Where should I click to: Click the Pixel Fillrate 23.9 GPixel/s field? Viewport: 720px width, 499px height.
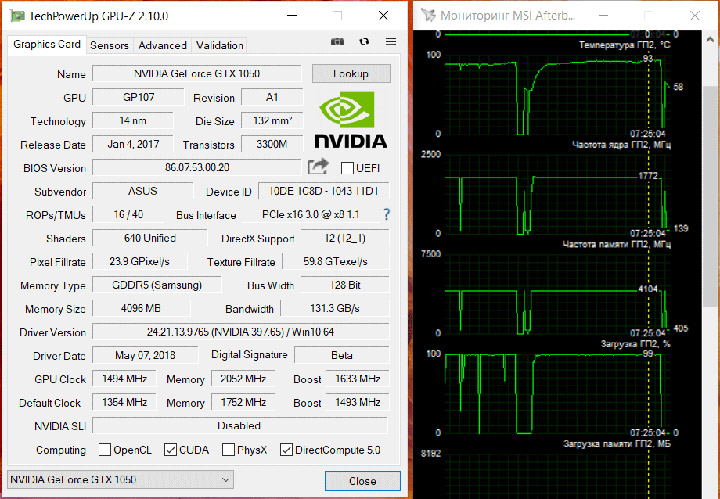click(140, 261)
